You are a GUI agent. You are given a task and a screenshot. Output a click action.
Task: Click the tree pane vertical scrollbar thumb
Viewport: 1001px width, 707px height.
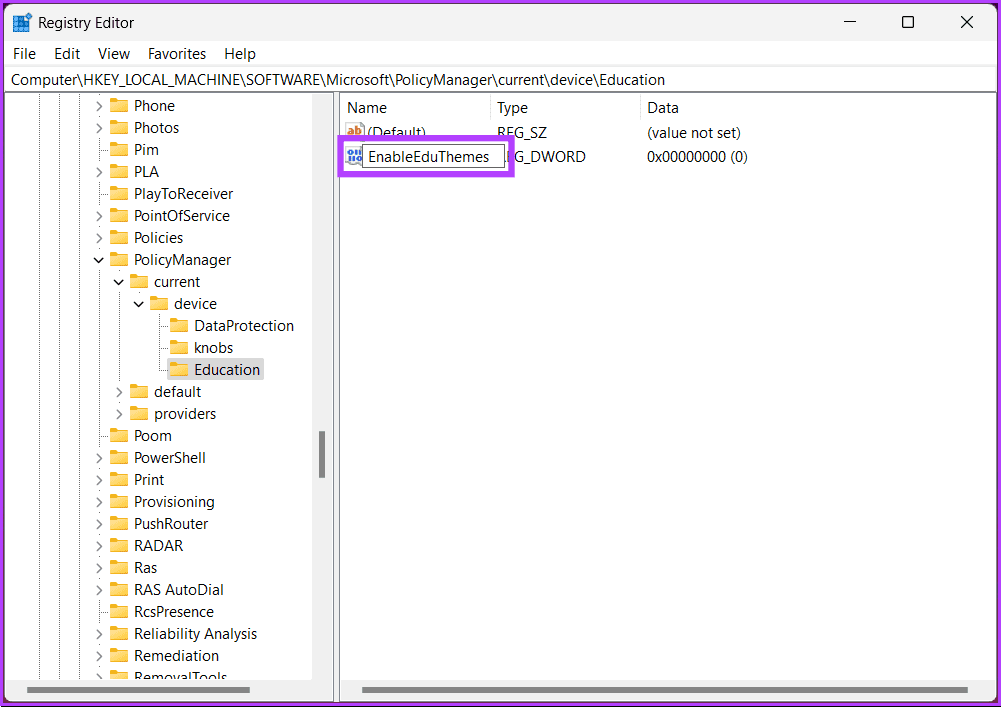(322, 454)
